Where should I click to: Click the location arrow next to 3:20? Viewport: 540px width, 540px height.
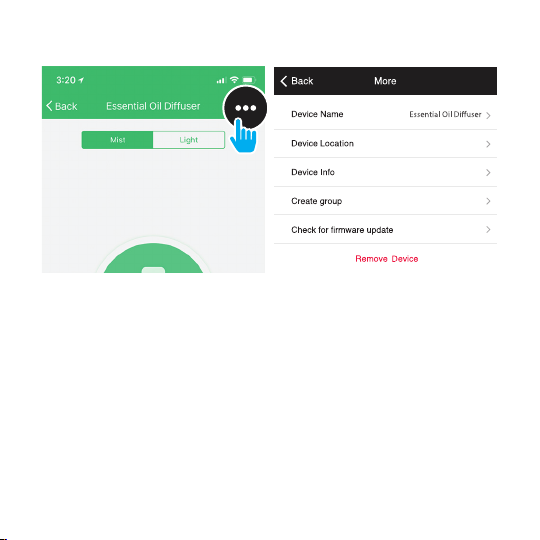point(81,80)
